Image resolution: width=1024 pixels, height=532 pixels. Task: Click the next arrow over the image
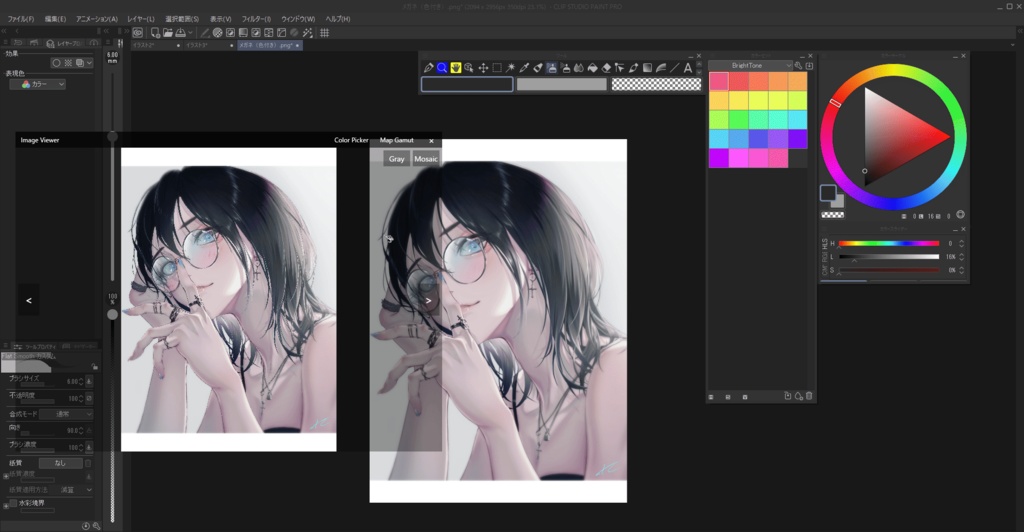pos(428,301)
